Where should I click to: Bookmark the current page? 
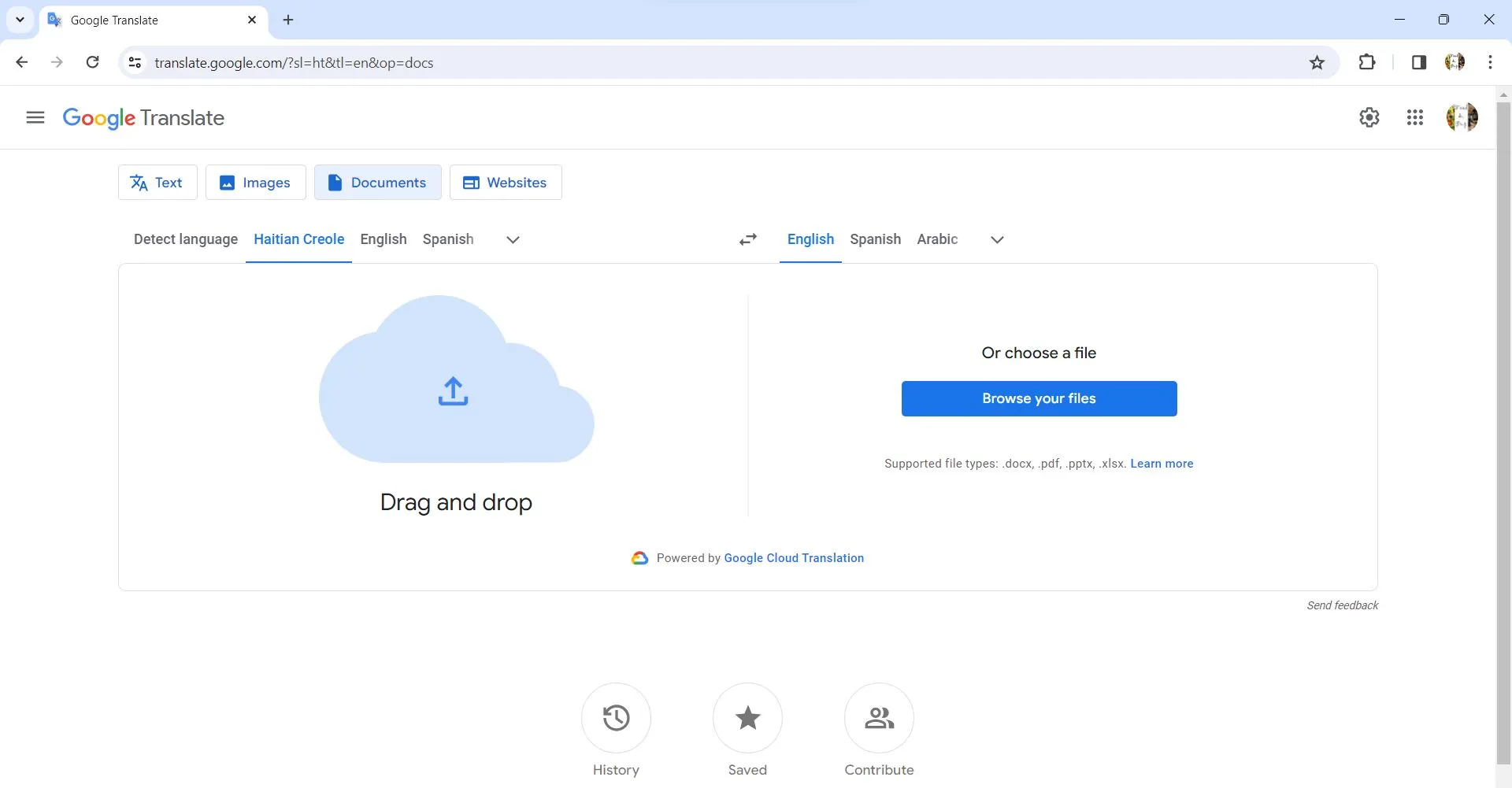[1317, 62]
